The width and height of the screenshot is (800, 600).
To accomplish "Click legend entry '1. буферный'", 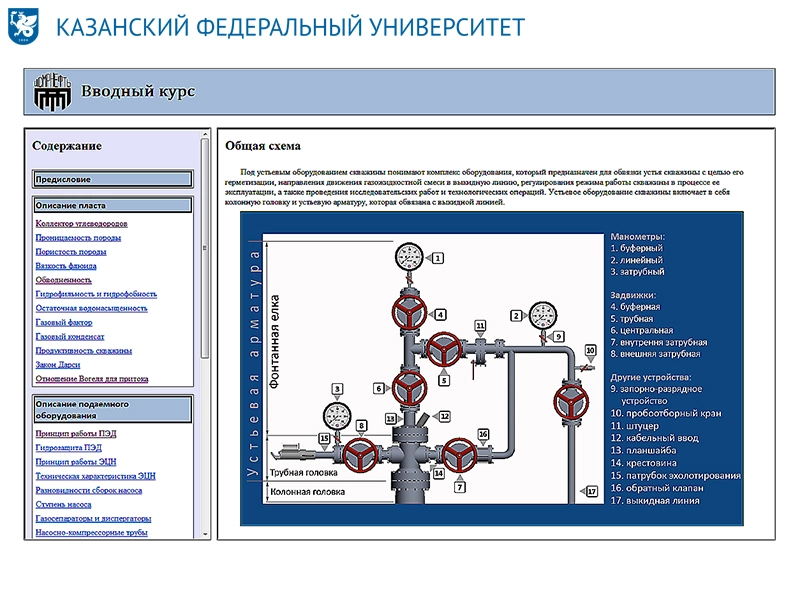I will (636, 248).
